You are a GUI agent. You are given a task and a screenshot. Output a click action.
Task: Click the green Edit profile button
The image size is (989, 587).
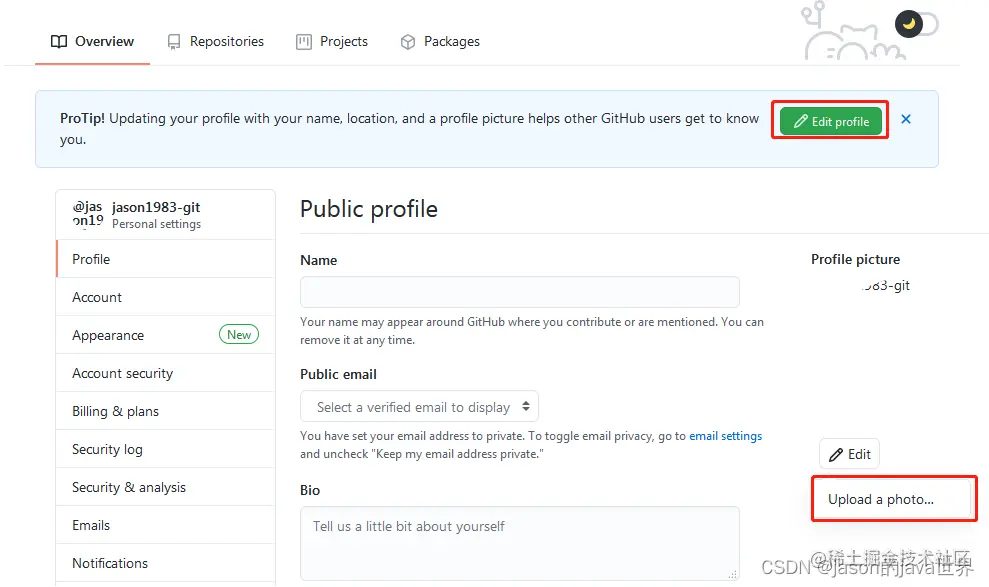(831, 122)
